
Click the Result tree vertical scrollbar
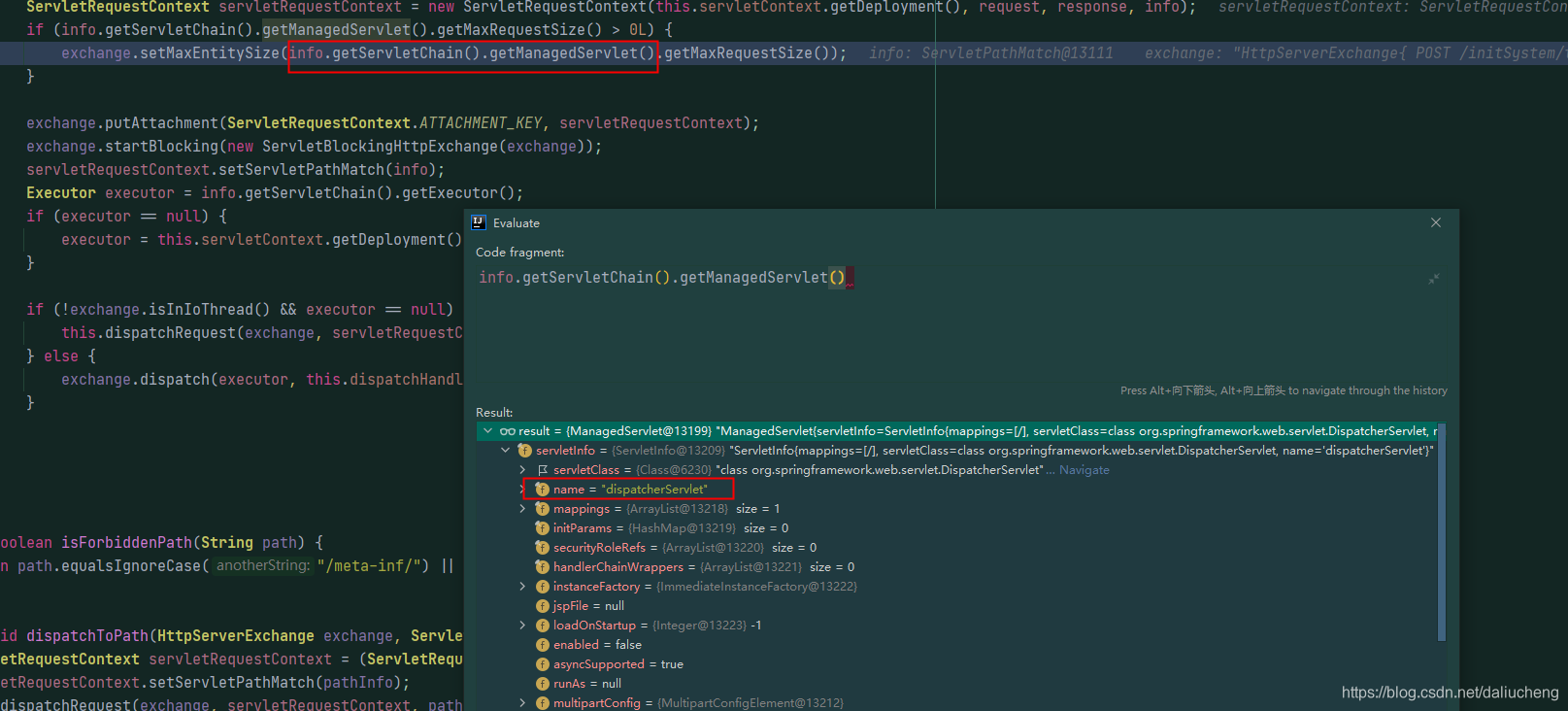1442,532
